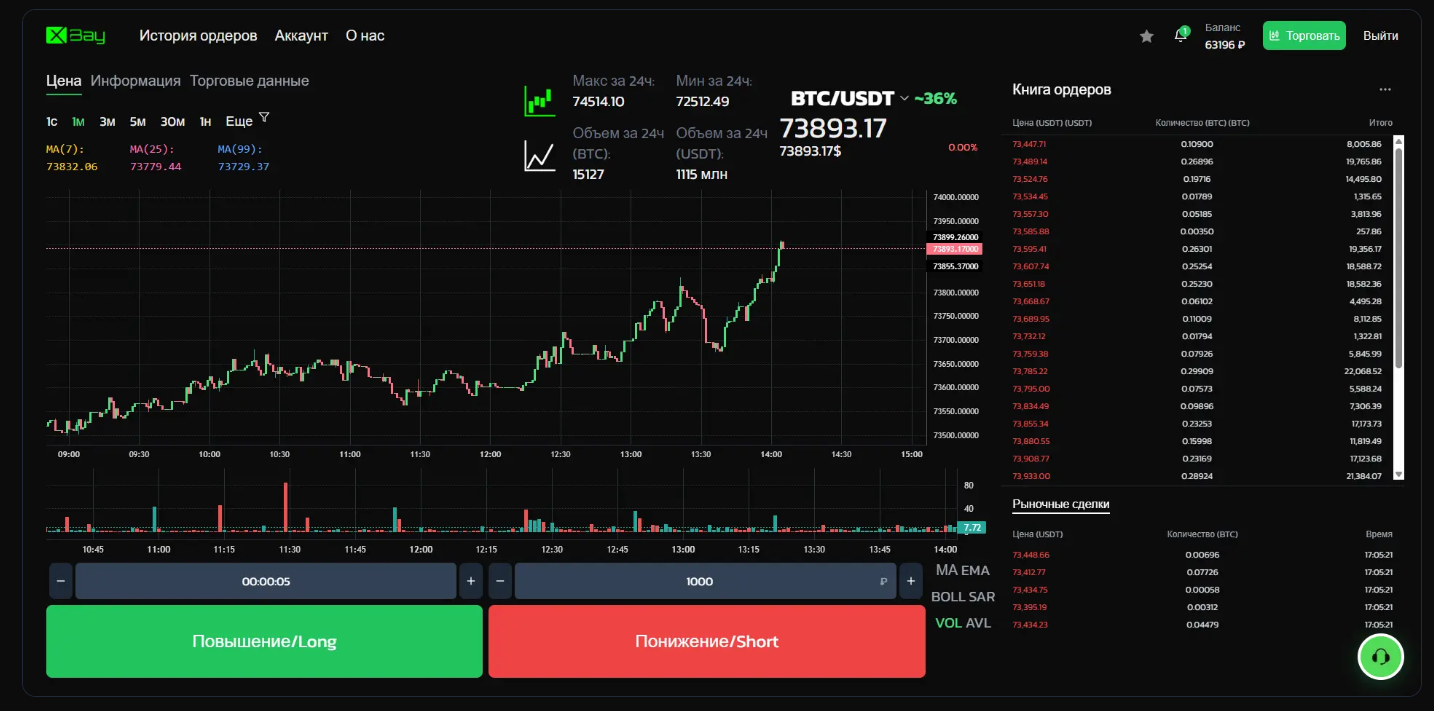Select the white line chart icon
Screen dimensions: 1434x711
(539, 156)
